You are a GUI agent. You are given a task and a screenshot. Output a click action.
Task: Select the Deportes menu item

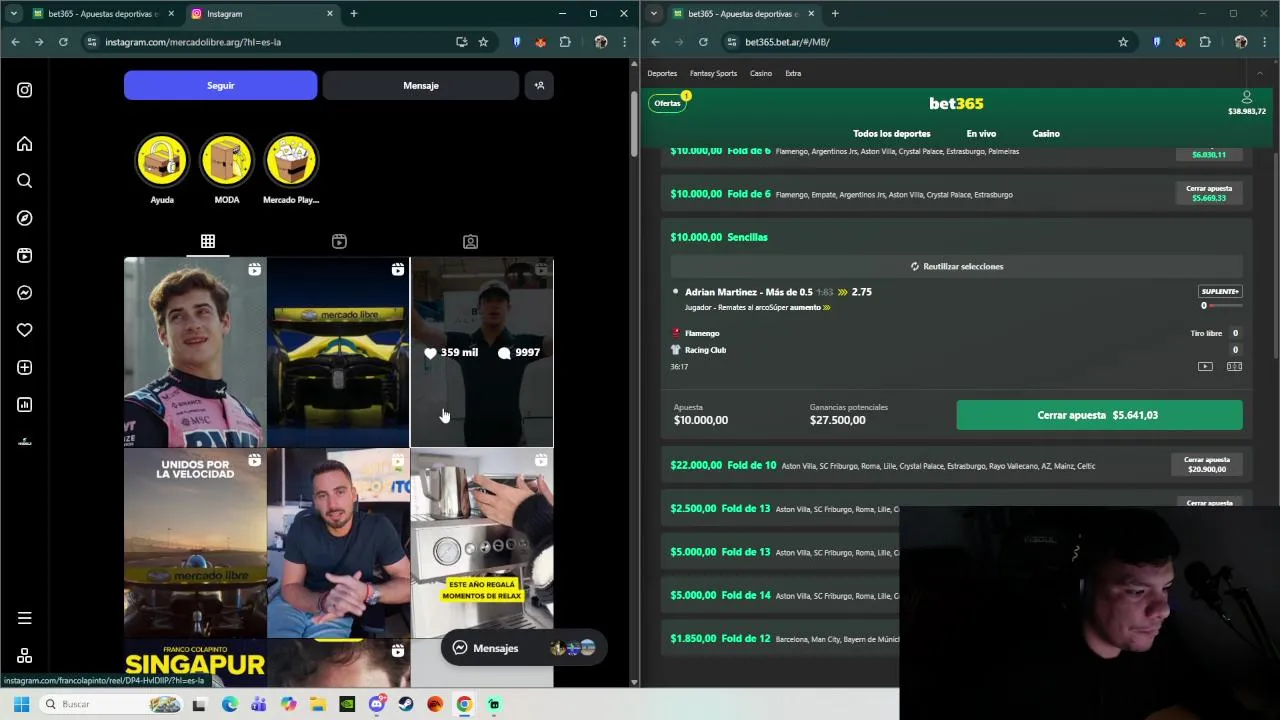(x=662, y=73)
